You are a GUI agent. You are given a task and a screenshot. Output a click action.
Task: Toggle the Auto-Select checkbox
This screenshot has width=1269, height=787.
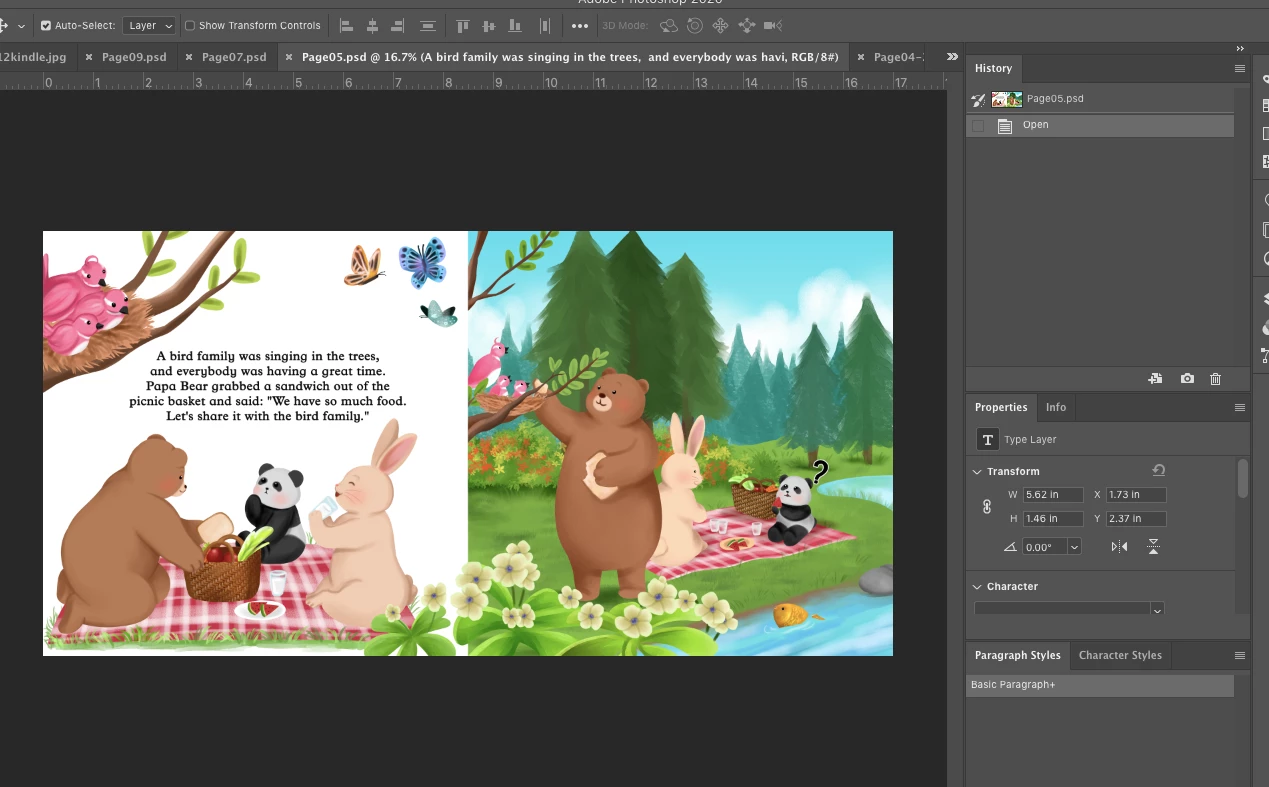pos(46,26)
